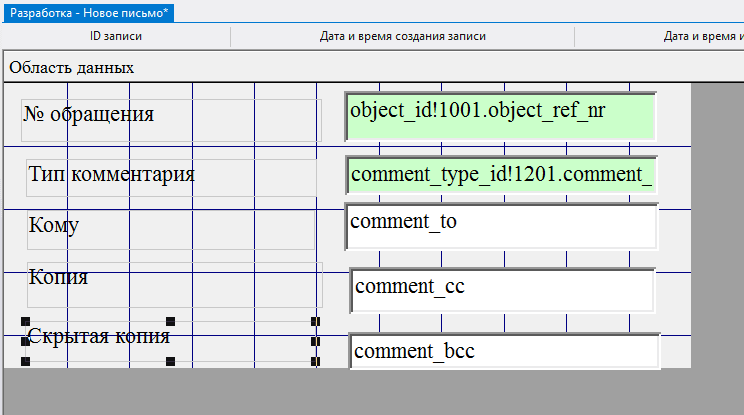The image size is (744, 415).
Task: Click middle-left resize handle of 'Скрытая копия'
Action: click(25, 342)
